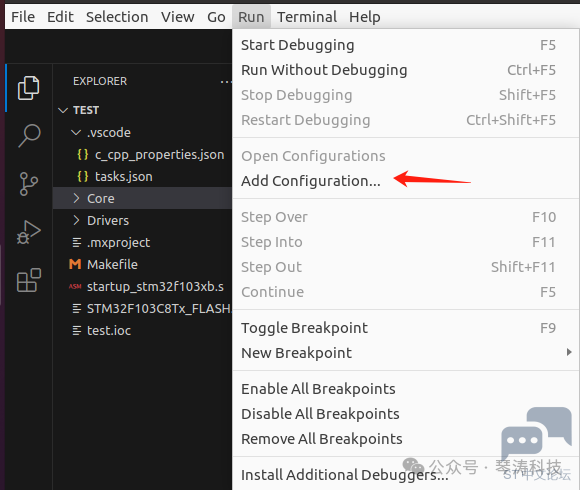Open the Source Control view icon
Image resolution: width=580 pixels, height=490 pixels.
click(28, 184)
